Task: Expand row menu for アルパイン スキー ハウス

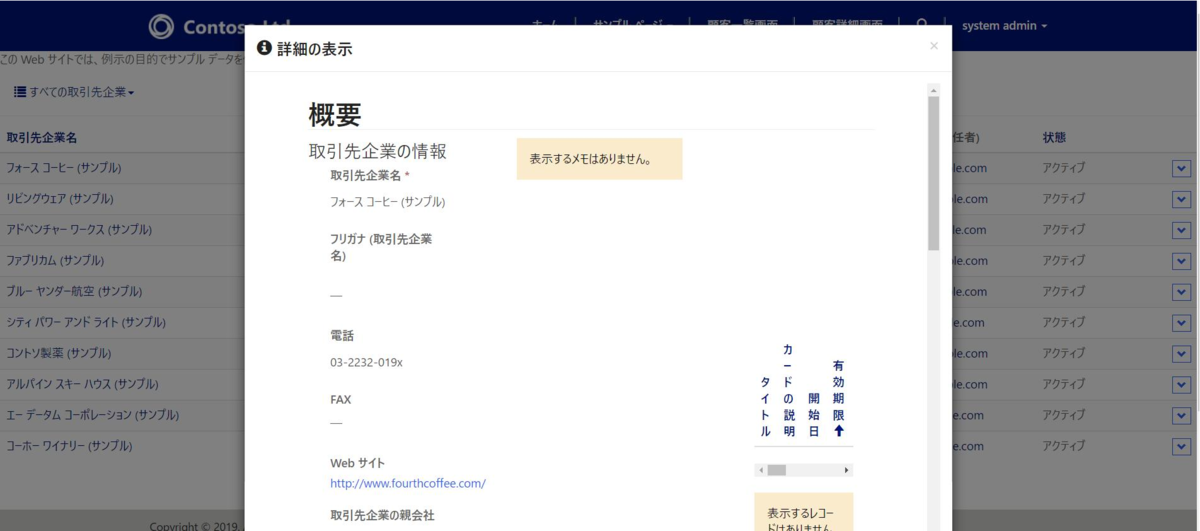Action: tap(1181, 386)
